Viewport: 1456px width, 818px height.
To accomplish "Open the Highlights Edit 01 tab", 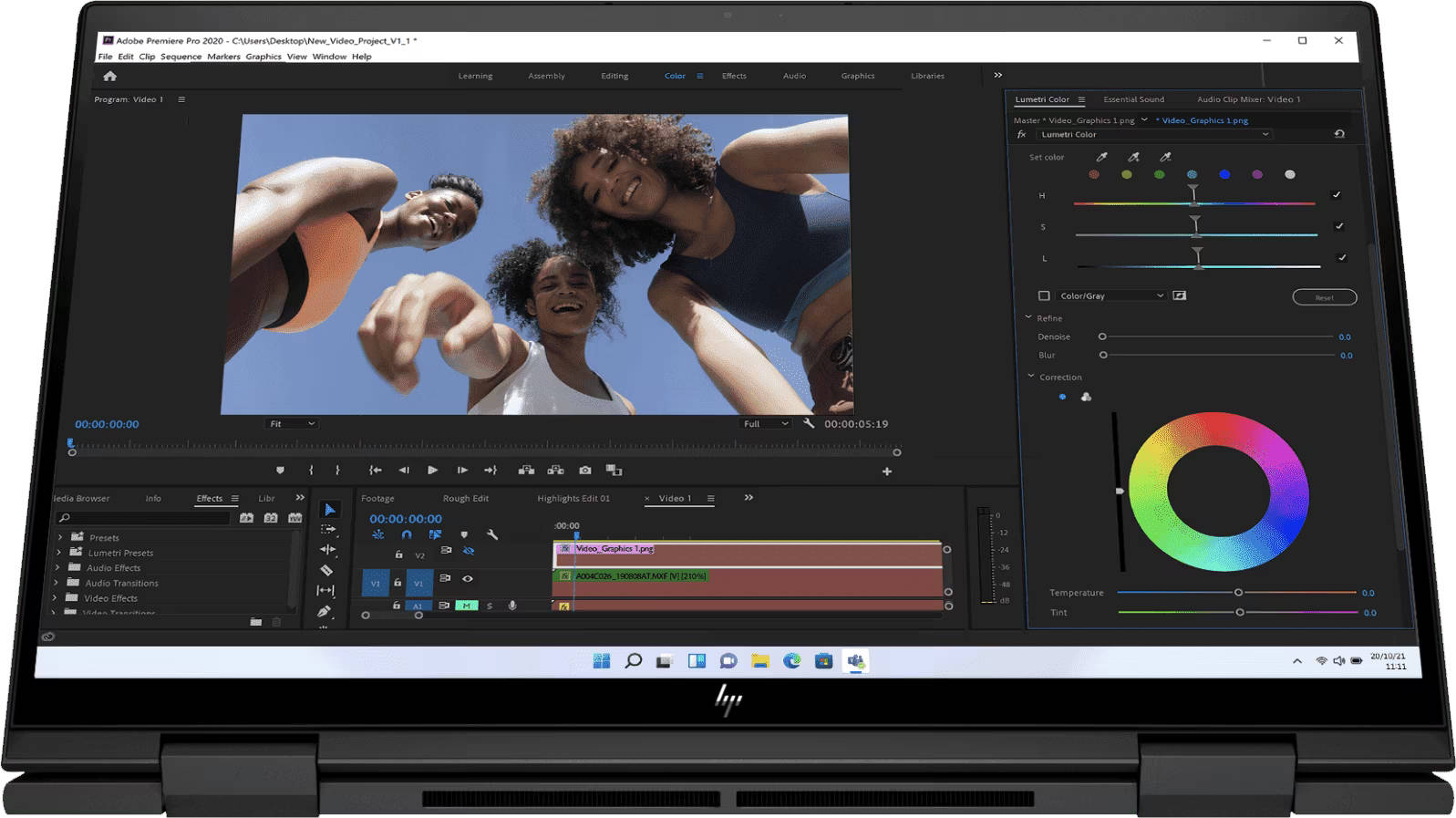I will 573,499.
